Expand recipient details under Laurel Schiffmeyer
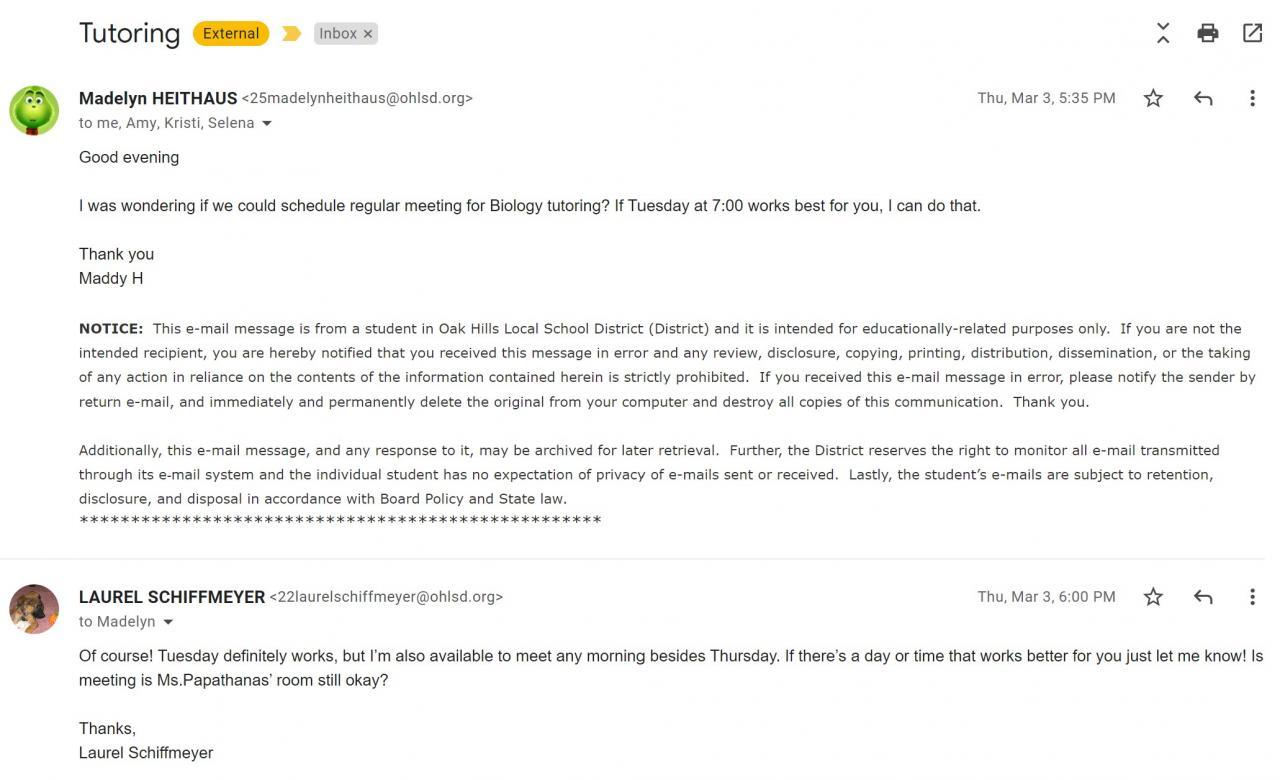This screenshot has height=780, width=1280. pyautogui.click(x=168, y=622)
